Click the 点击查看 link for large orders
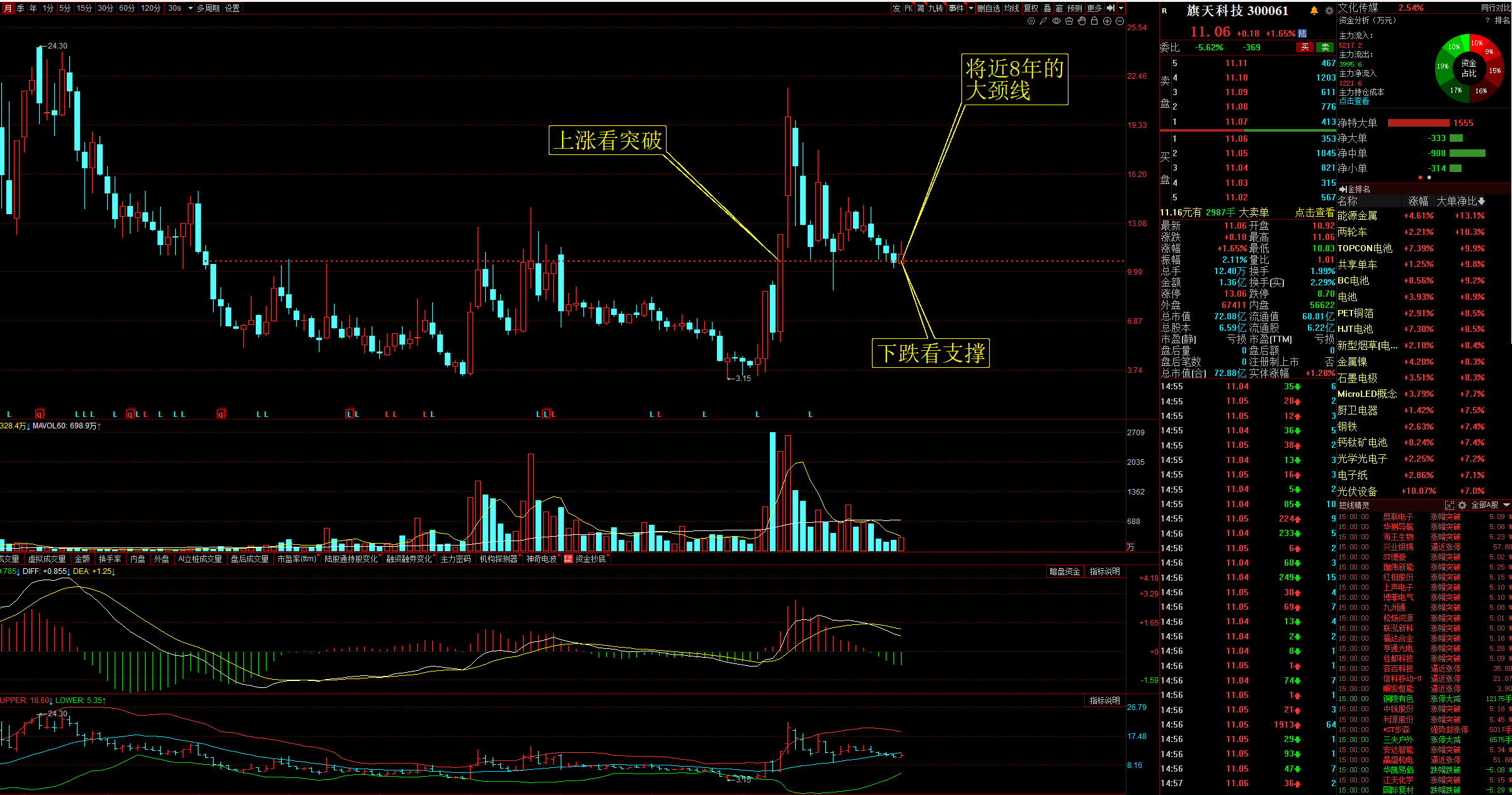The height and width of the screenshot is (795, 1512). [x=1314, y=212]
